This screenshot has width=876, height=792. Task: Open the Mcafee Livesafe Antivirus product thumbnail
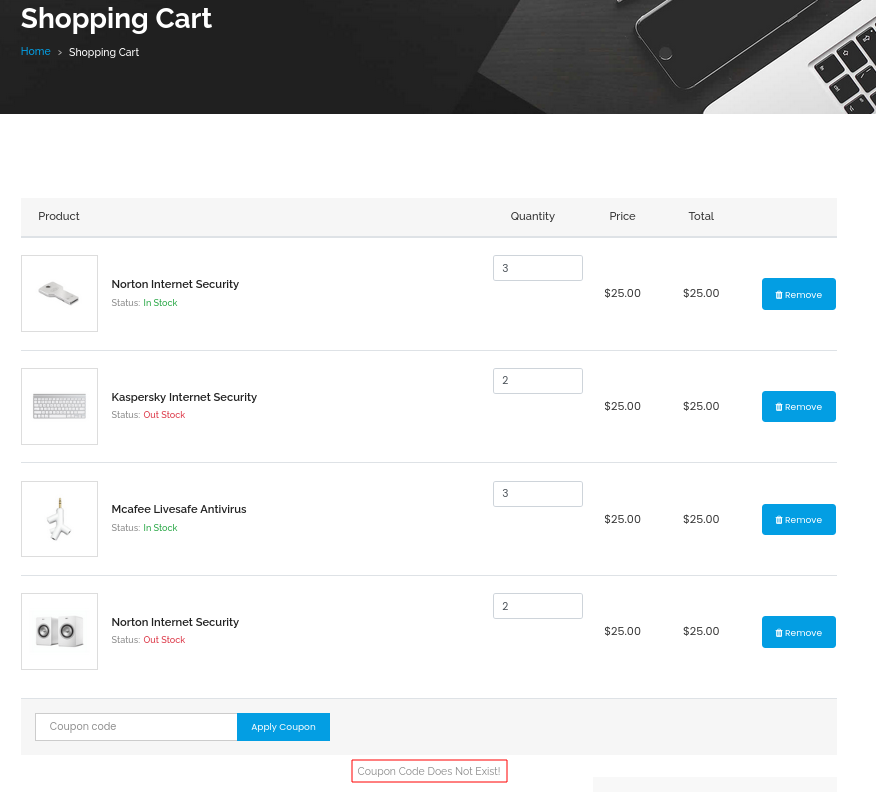coord(59,519)
